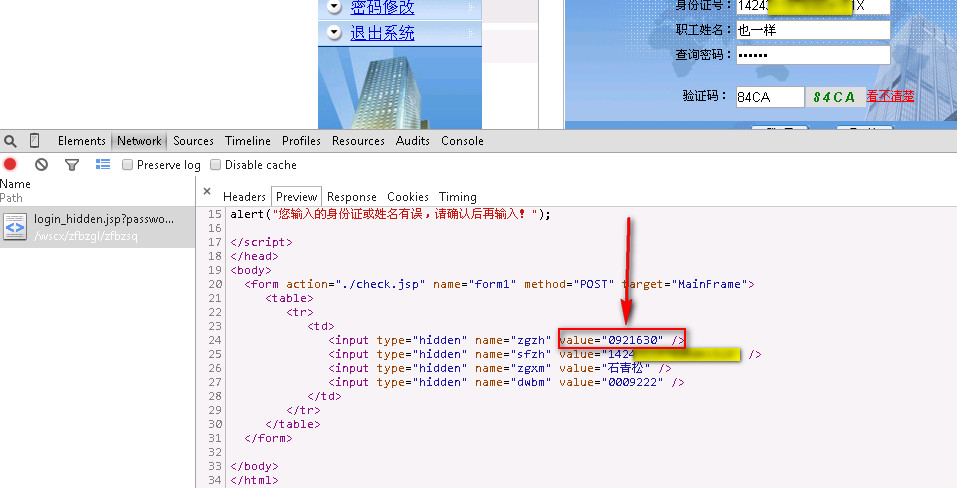Click the 退出系统 menu link

click(x=382, y=33)
